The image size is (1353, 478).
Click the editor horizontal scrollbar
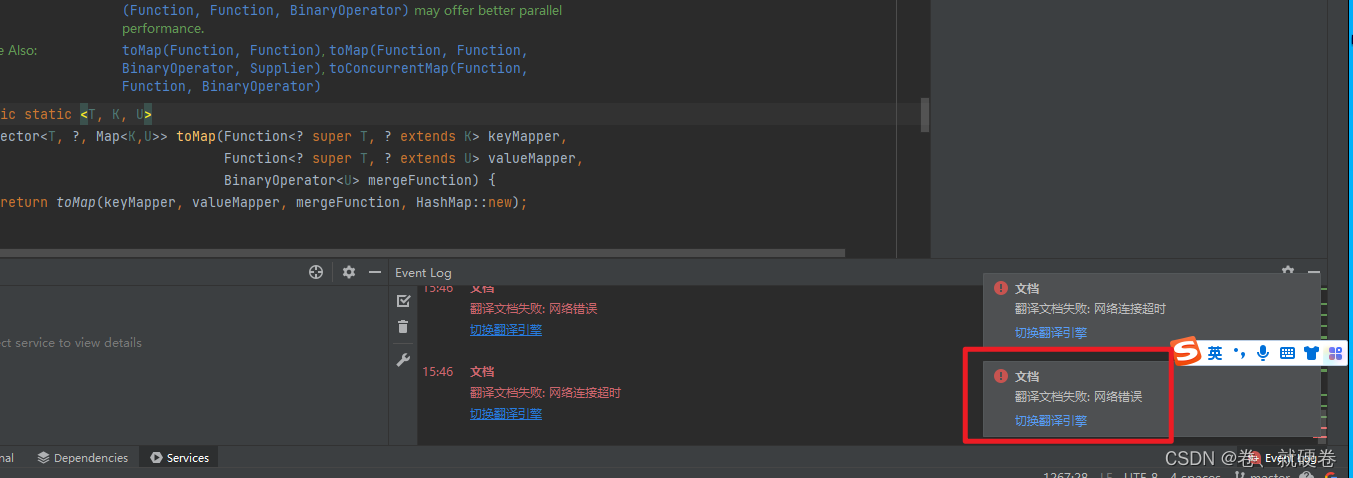point(422,253)
